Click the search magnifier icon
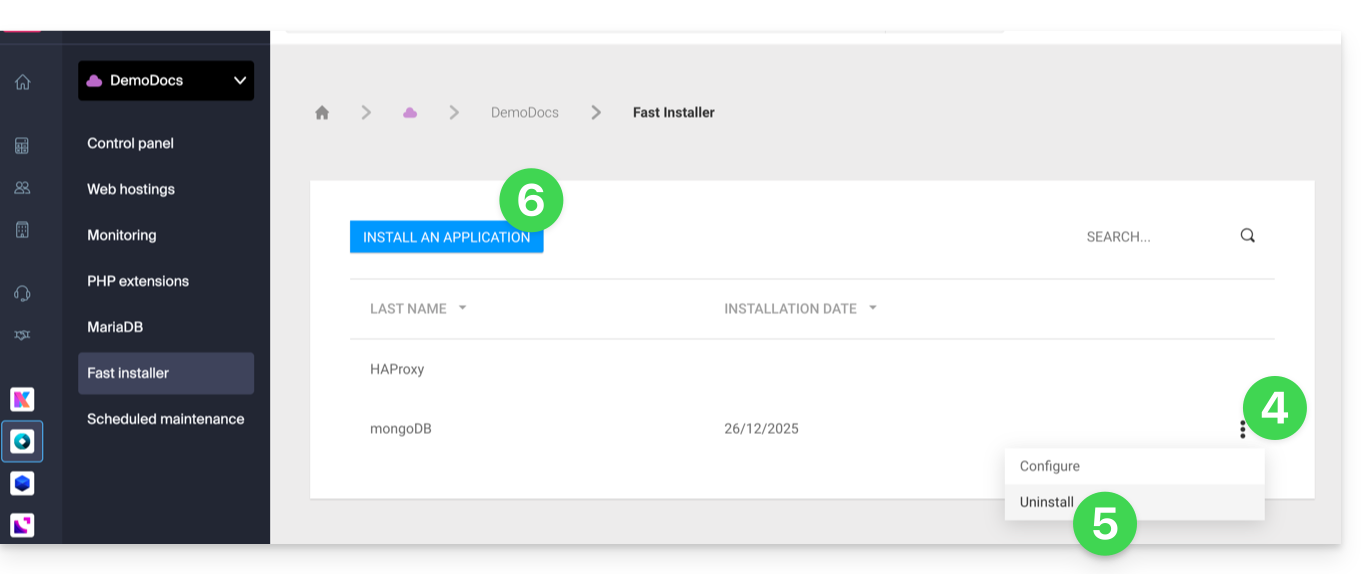This screenshot has width=1371, height=574. [1247, 236]
